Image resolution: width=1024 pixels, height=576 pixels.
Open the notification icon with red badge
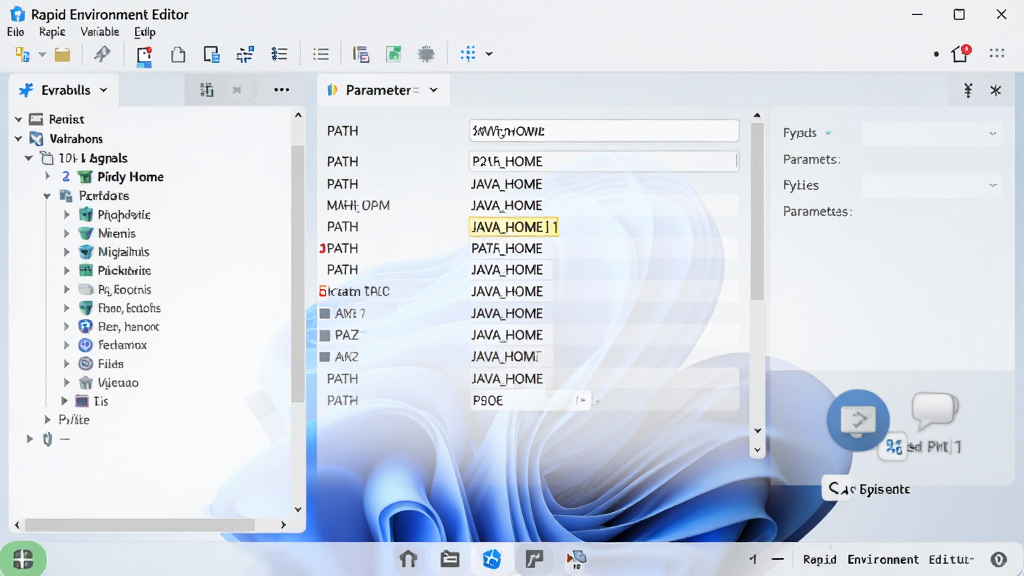(961, 54)
